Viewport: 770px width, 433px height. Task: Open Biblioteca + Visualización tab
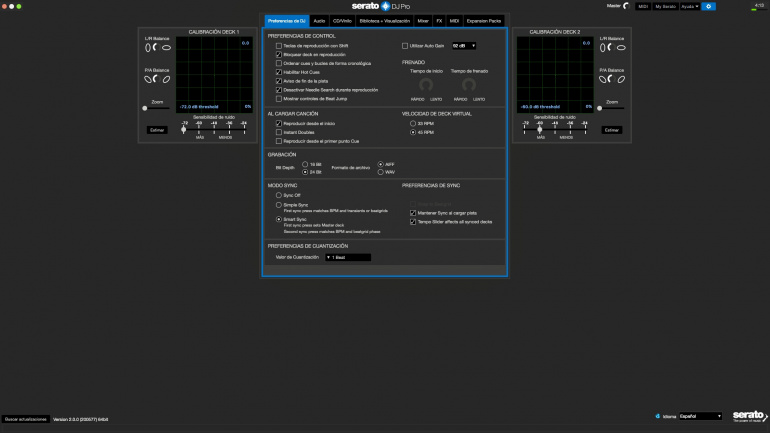(x=385, y=21)
